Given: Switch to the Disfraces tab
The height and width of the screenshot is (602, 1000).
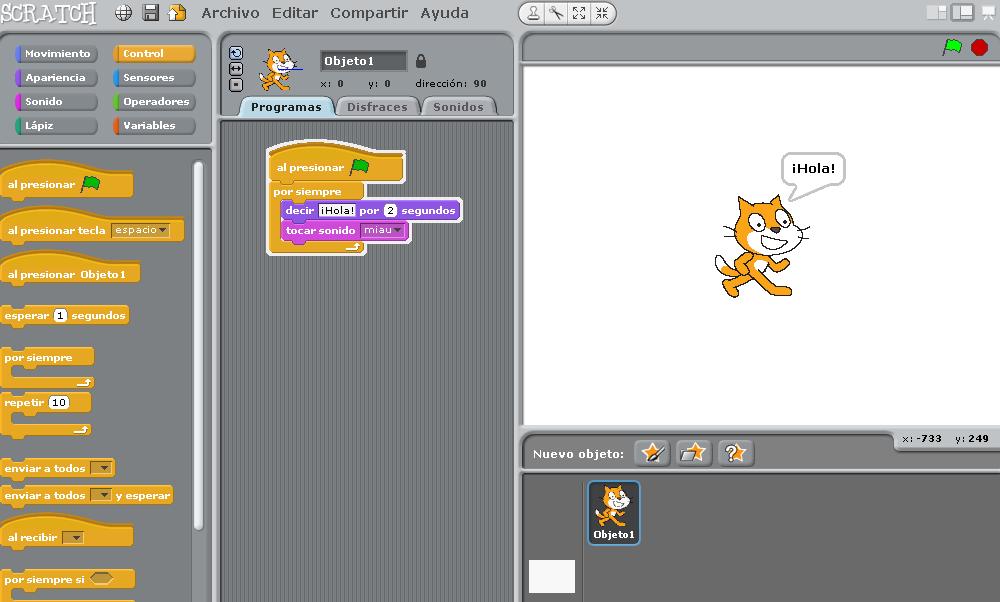Looking at the screenshot, I should point(377,107).
